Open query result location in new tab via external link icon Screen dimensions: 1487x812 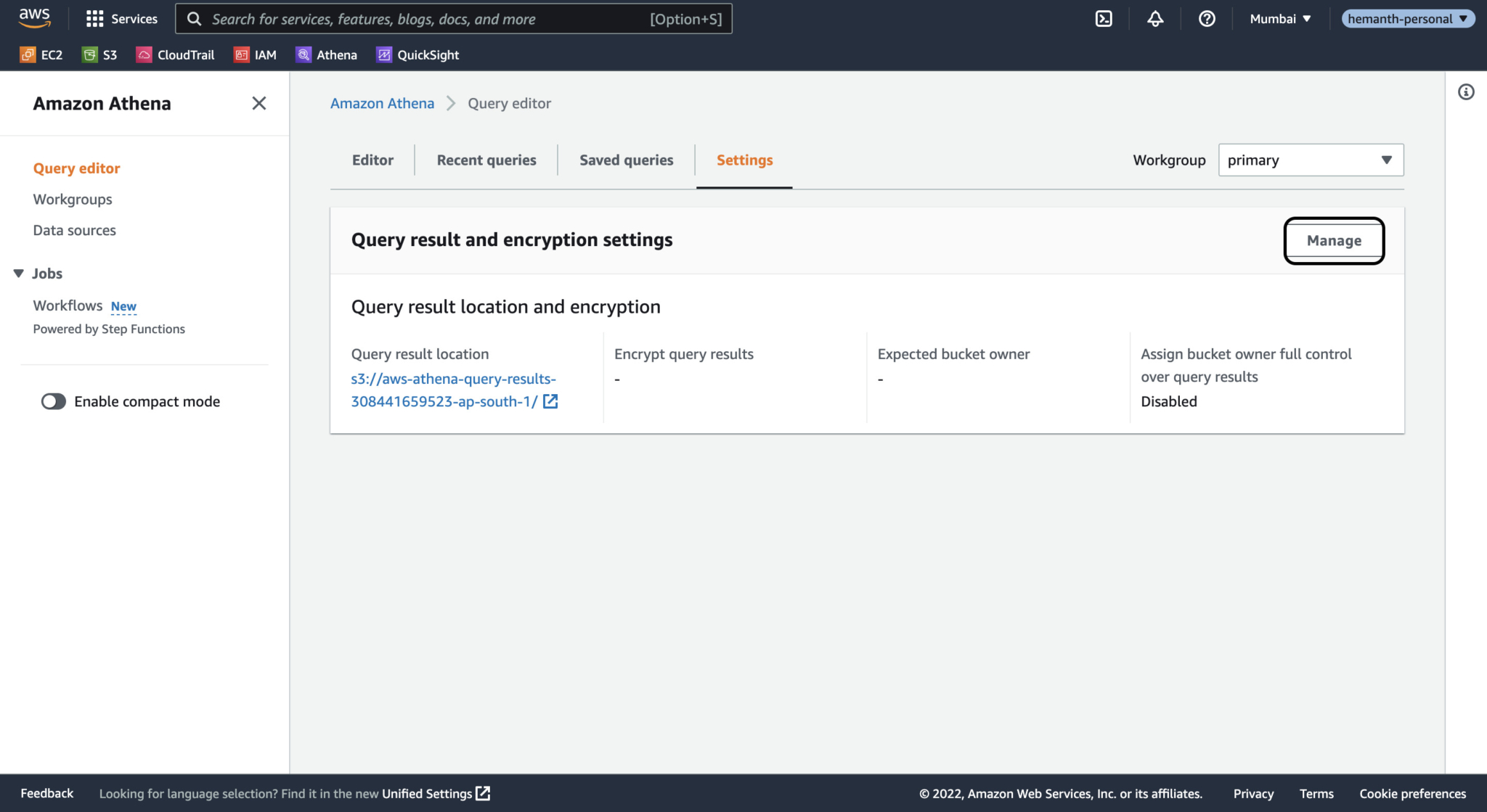click(551, 401)
